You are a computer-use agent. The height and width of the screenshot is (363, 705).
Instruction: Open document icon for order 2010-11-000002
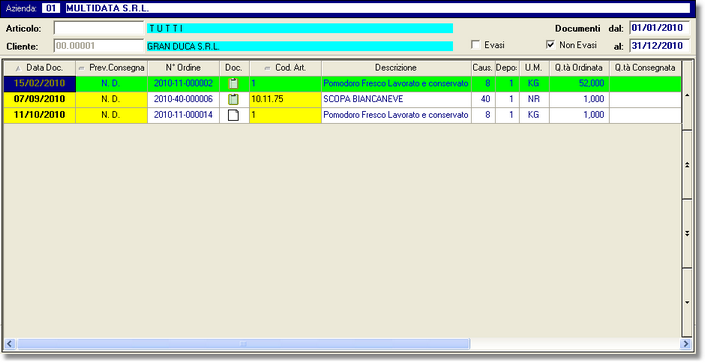point(233,83)
